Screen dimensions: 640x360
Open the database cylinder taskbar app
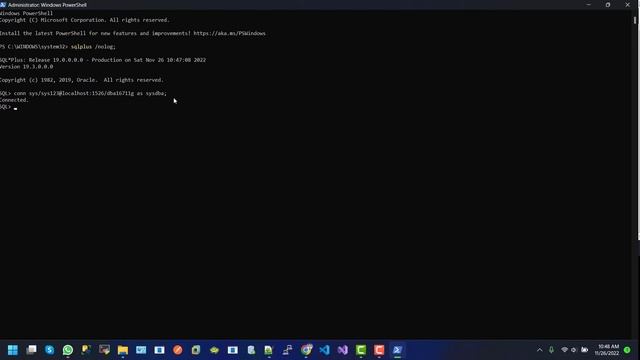point(251,350)
